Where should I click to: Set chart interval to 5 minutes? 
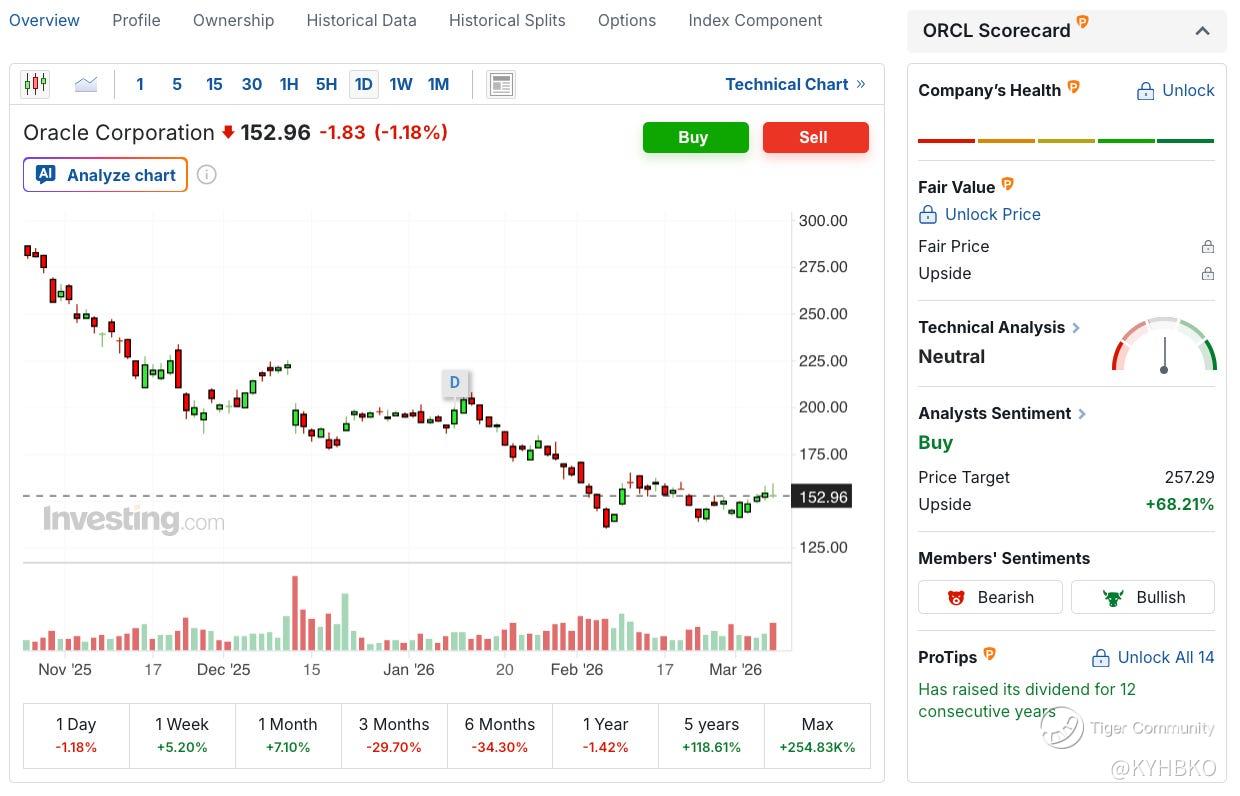[177, 84]
